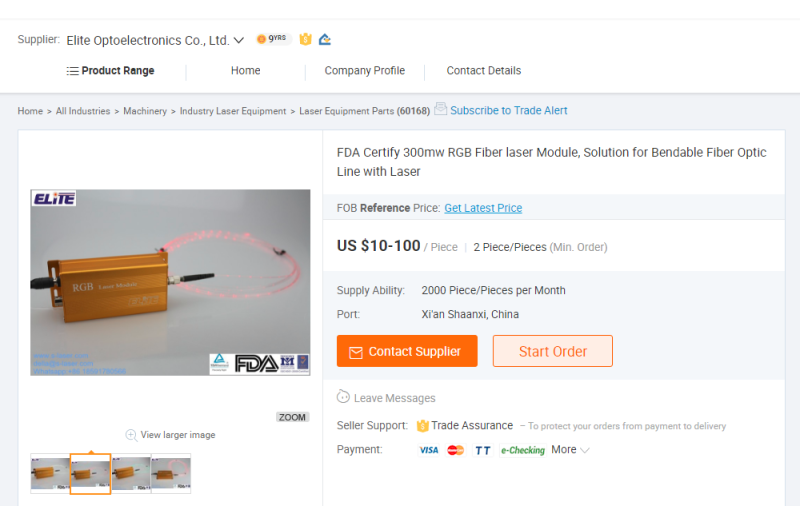Click the e-Checking payment icon

pyautogui.click(x=522, y=450)
